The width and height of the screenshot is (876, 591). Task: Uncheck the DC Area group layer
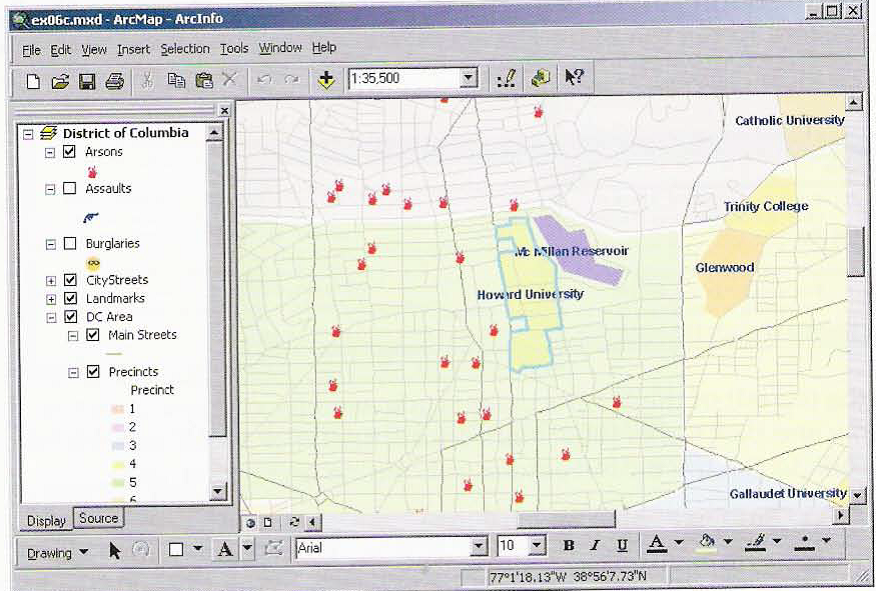70,317
